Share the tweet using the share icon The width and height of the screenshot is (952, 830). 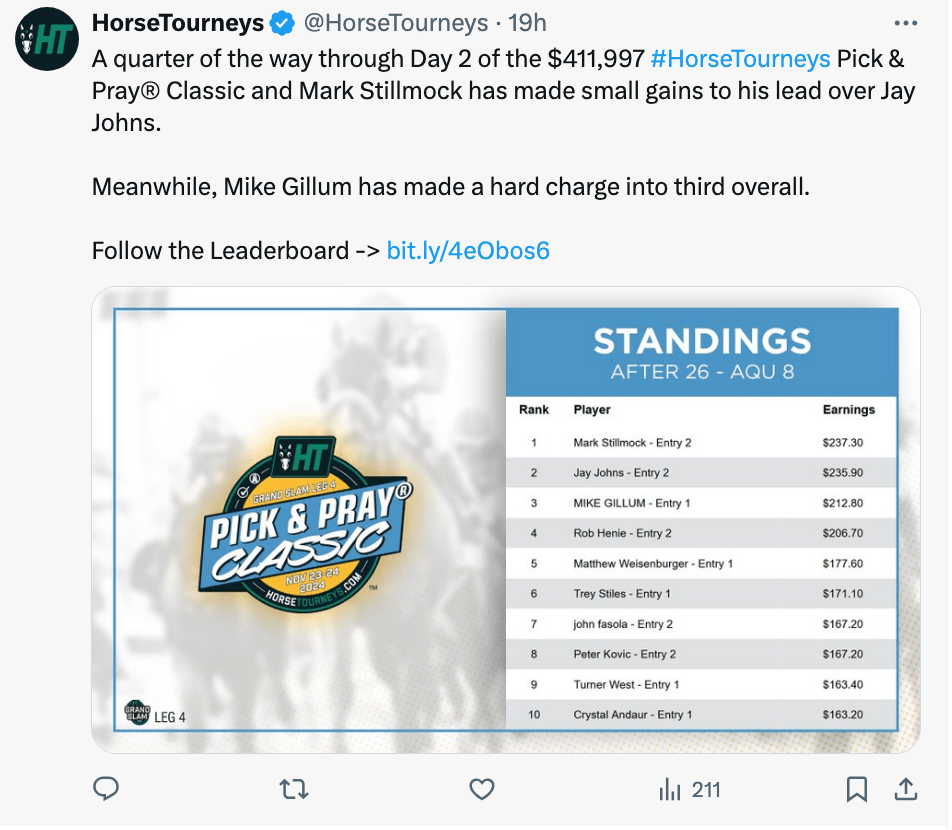point(905,789)
